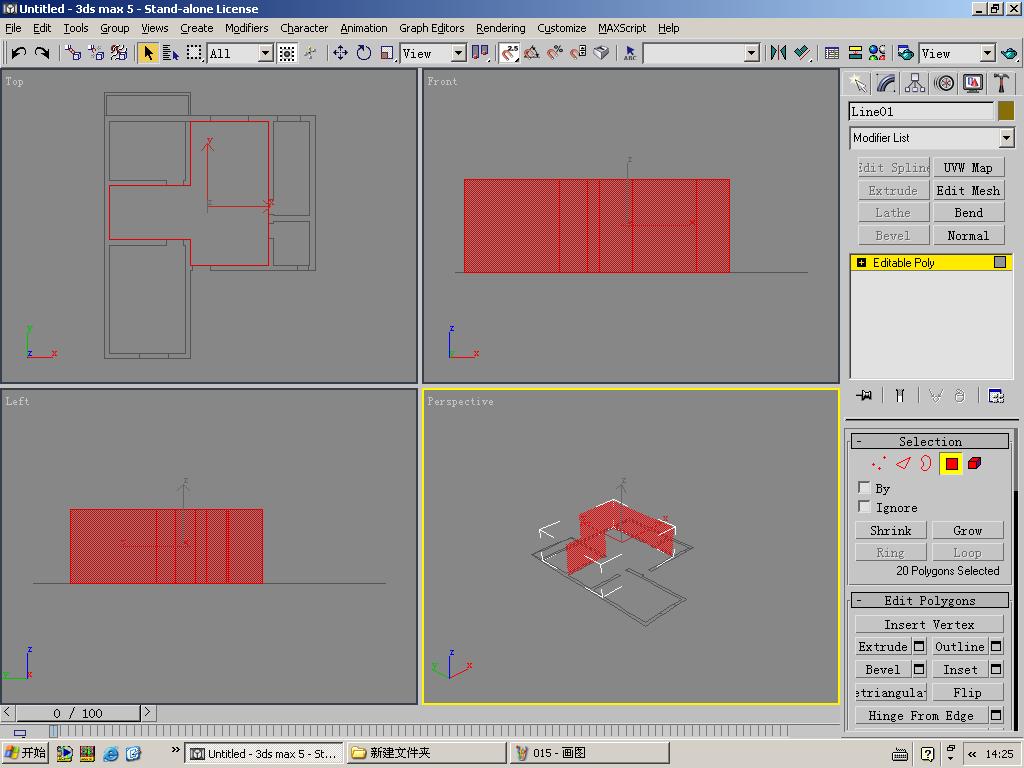Image resolution: width=1024 pixels, height=768 pixels.
Task: Open the Rendering menu
Action: (x=500, y=28)
